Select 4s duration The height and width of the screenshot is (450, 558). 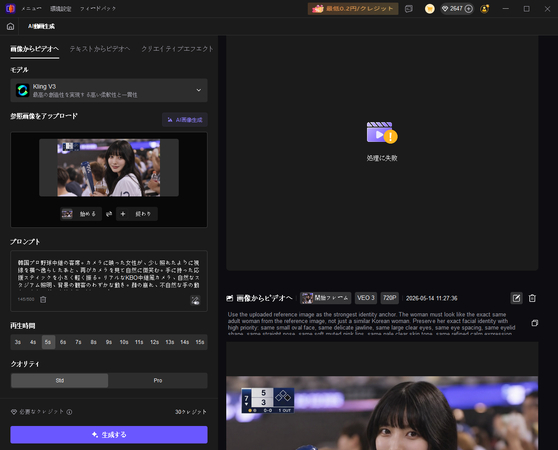click(33, 342)
